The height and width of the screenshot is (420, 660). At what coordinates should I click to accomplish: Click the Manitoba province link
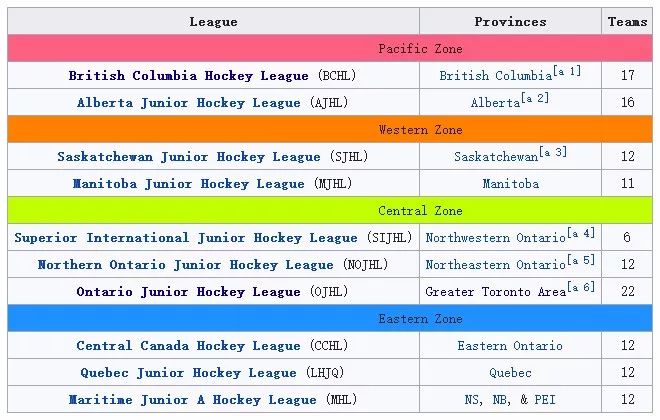pyautogui.click(x=510, y=184)
